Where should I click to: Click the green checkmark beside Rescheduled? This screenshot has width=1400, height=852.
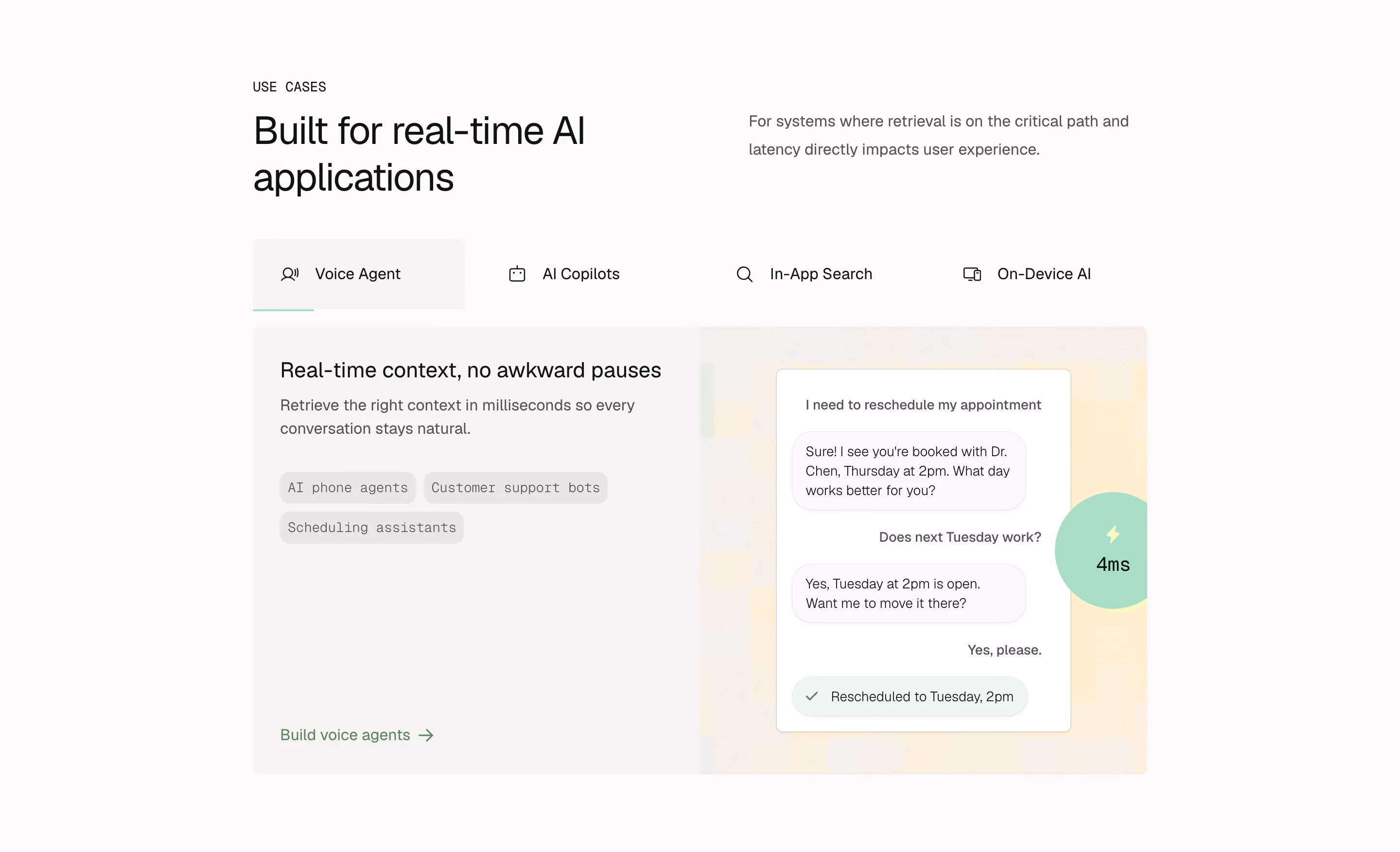click(812, 696)
